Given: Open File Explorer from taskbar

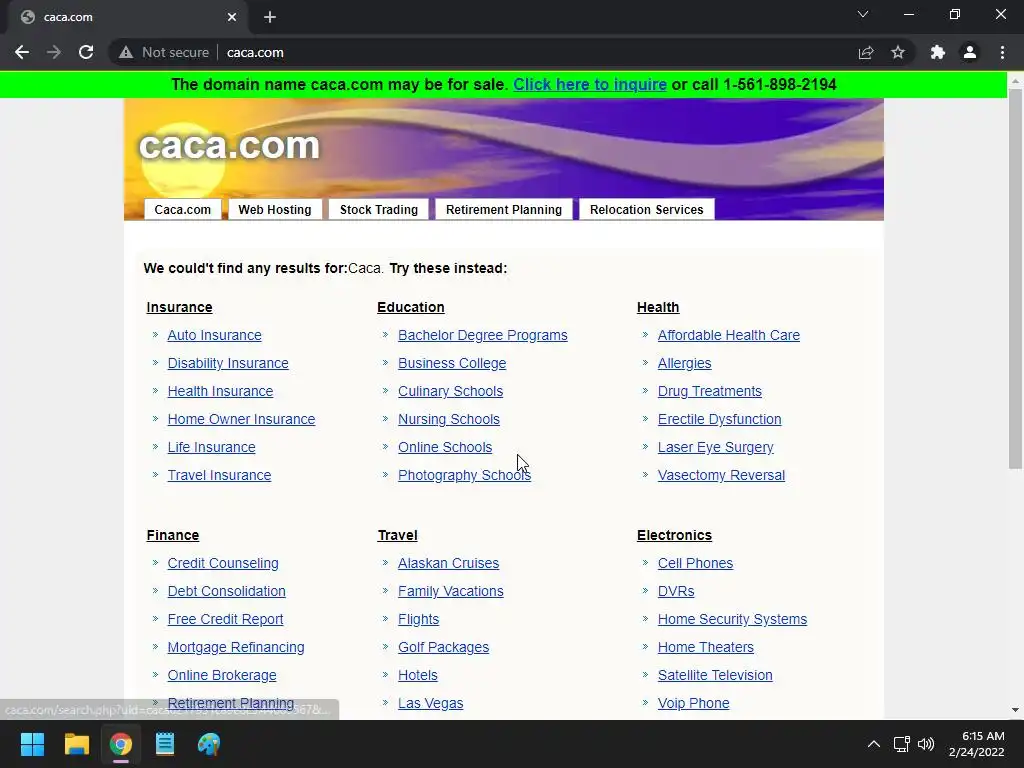Looking at the screenshot, I should point(76,744).
